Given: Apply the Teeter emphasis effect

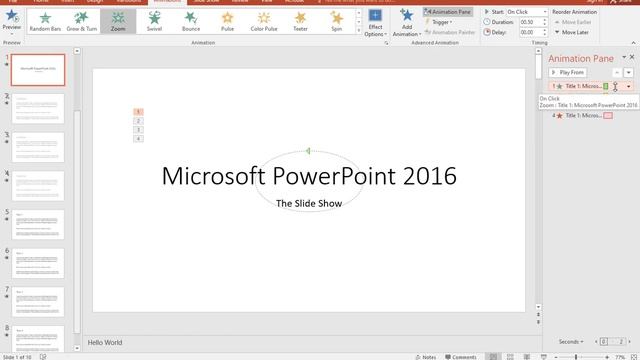Looking at the screenshot, I should (x=300, y=21).
